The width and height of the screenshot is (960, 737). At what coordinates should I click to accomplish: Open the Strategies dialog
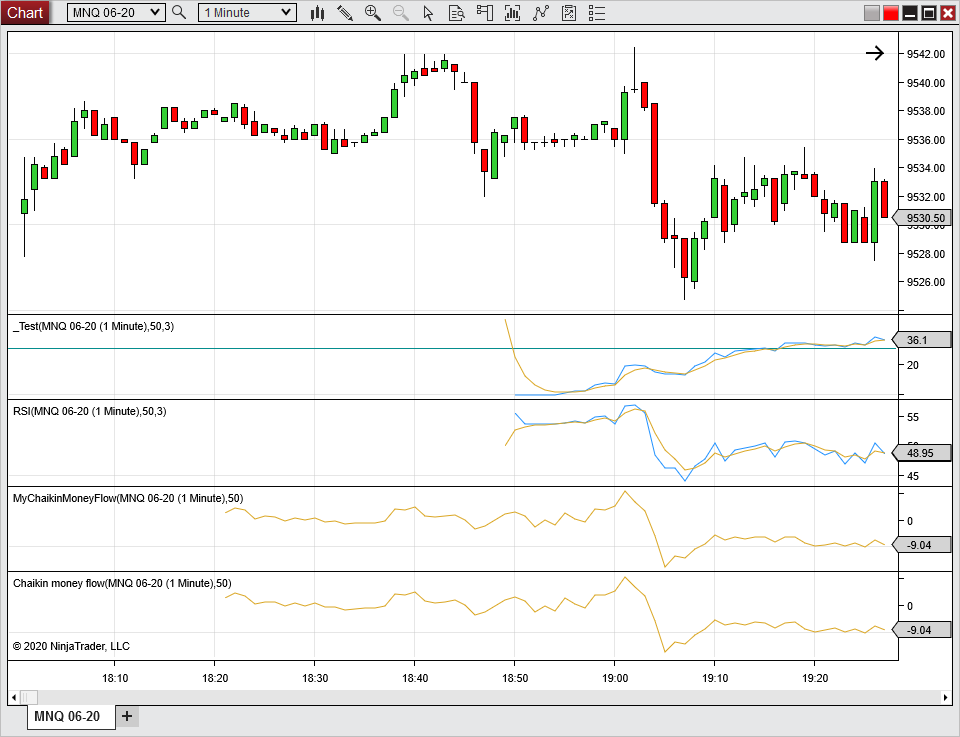pos(569,12)
